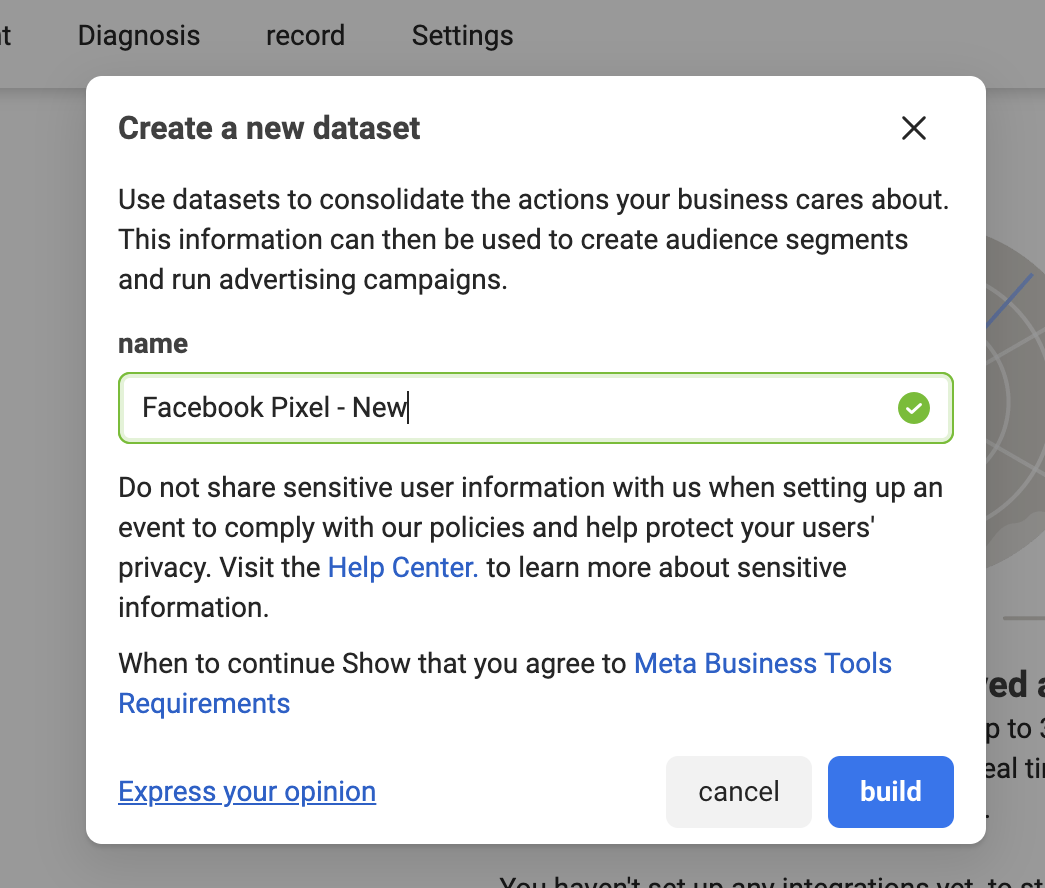Open the record tab
Image resolution: width=1045 pixels, height=888 pixels.
305,36
